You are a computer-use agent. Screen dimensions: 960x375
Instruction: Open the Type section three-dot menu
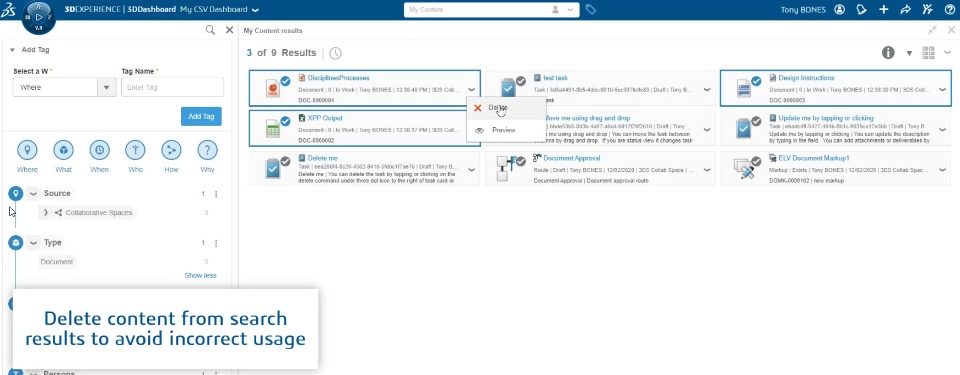coord(216,243)
